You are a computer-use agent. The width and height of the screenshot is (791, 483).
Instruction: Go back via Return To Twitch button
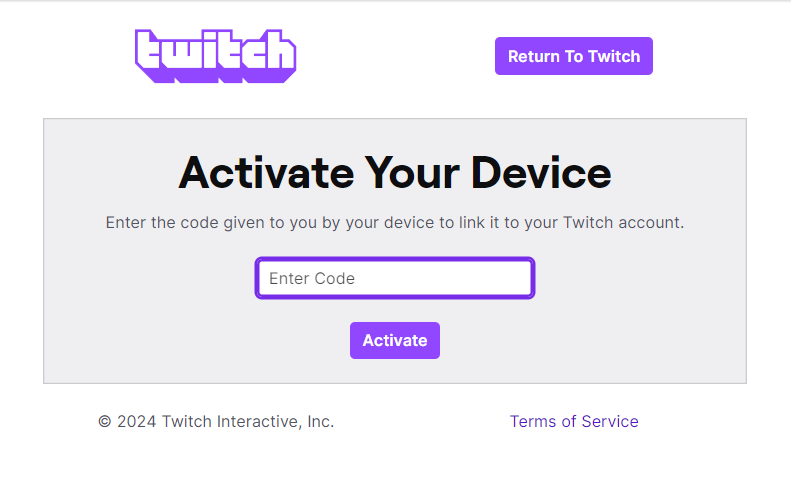coord(574,56)
